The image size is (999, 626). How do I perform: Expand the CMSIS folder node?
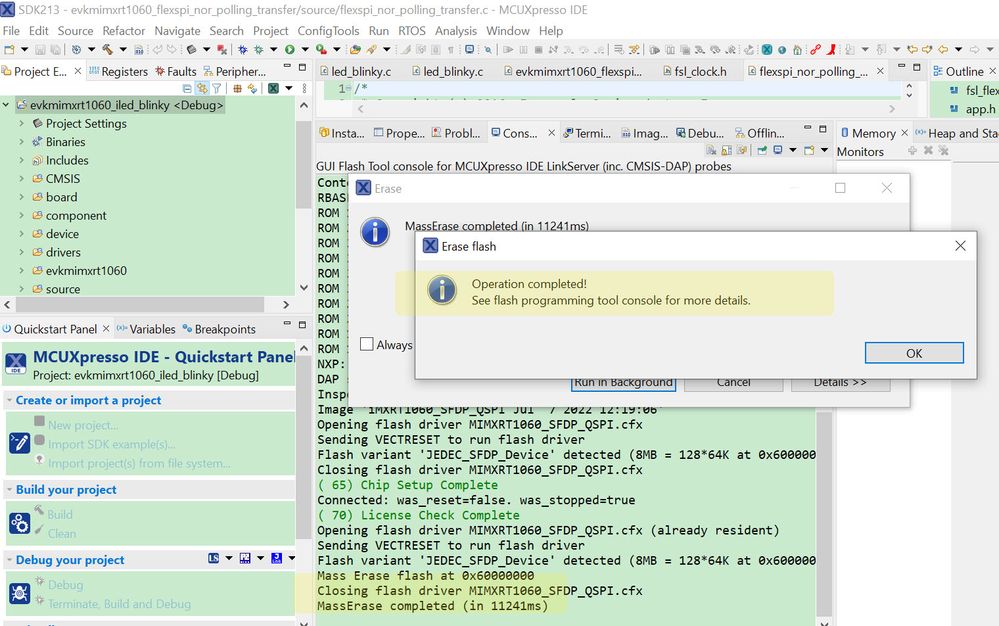(x=21, y=178)
